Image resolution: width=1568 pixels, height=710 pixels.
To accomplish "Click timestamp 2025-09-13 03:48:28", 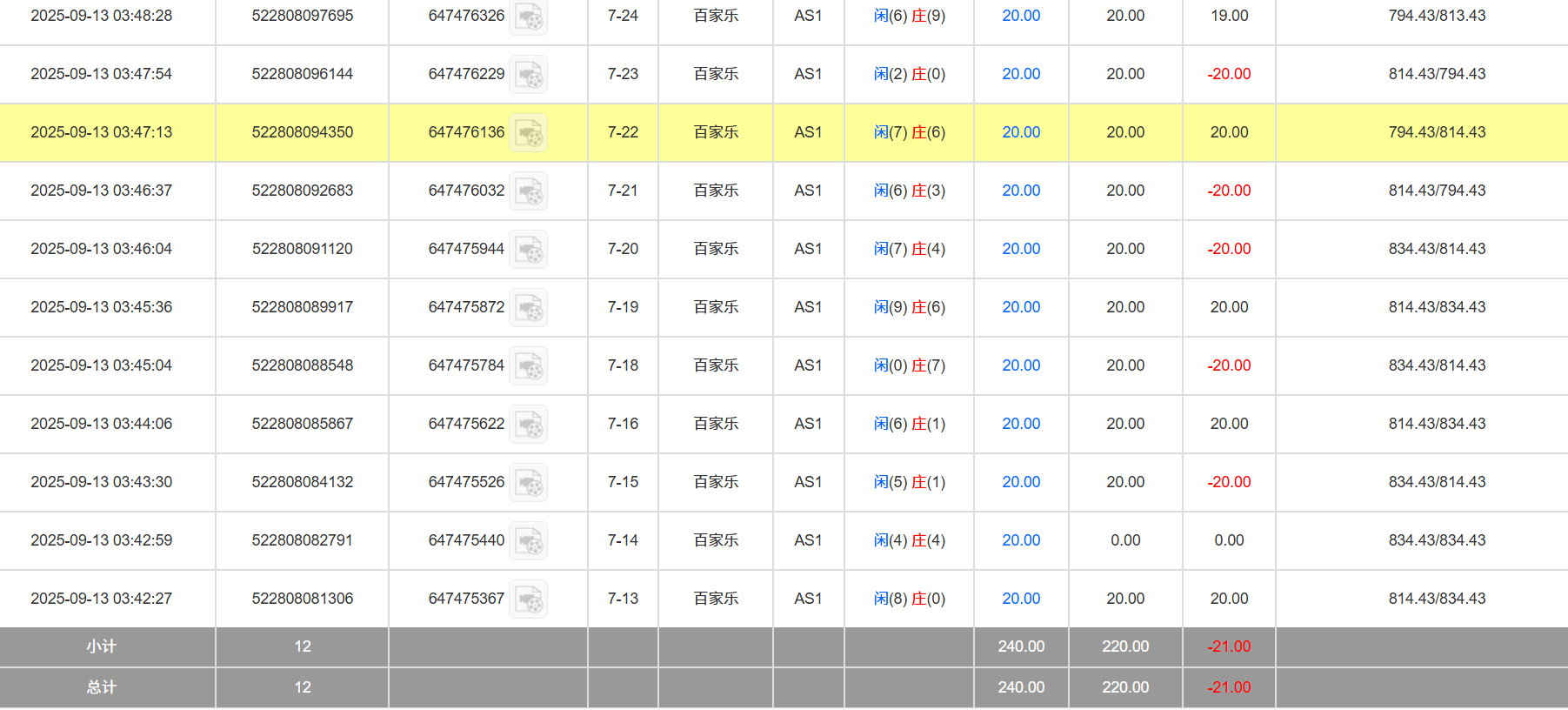I will pyautogui.click(x=102, y=16).
